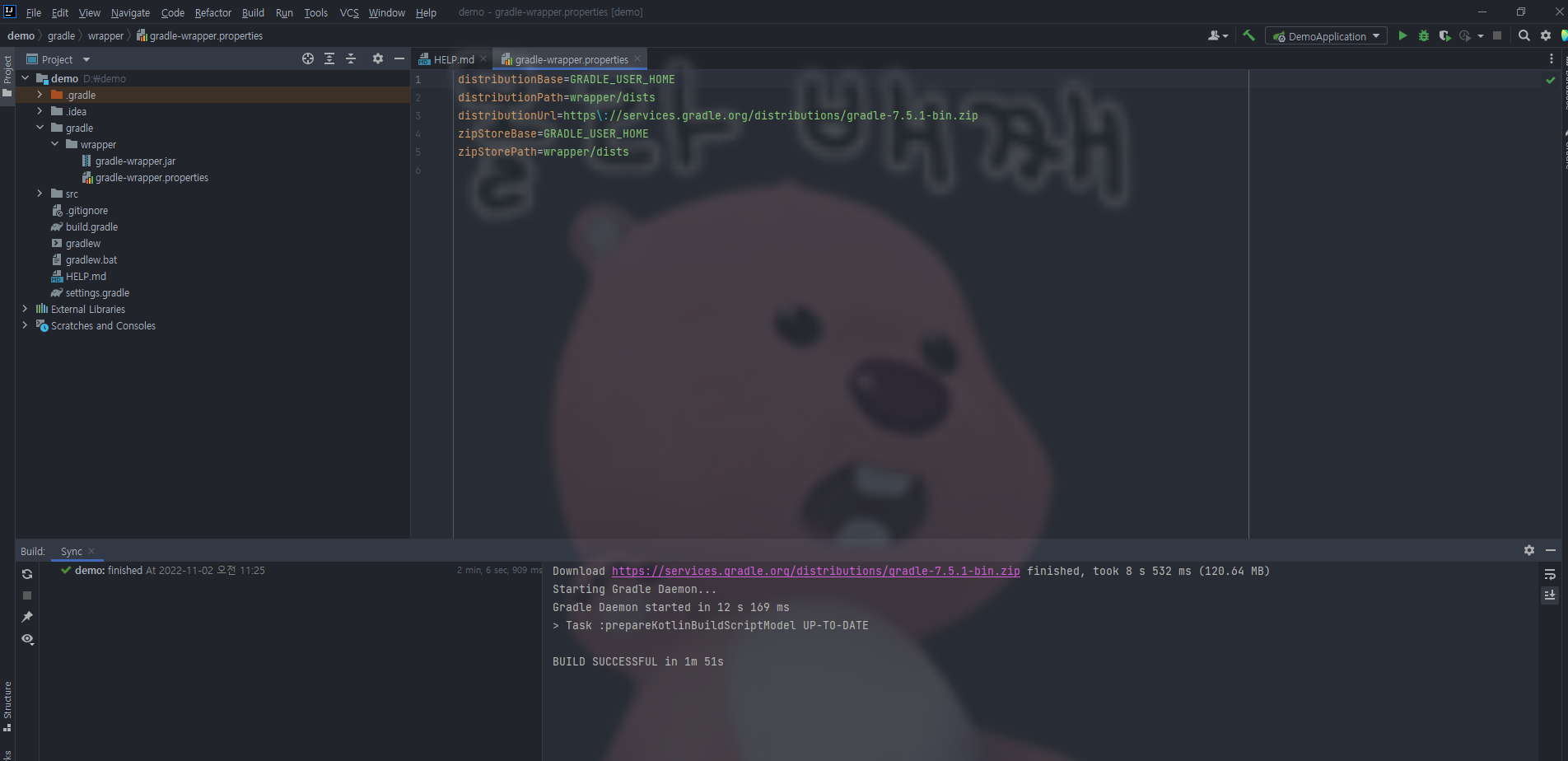This screenshot has width=1568, height=761.
Task: Open the Navigate menu
Action: pos(130,12)
